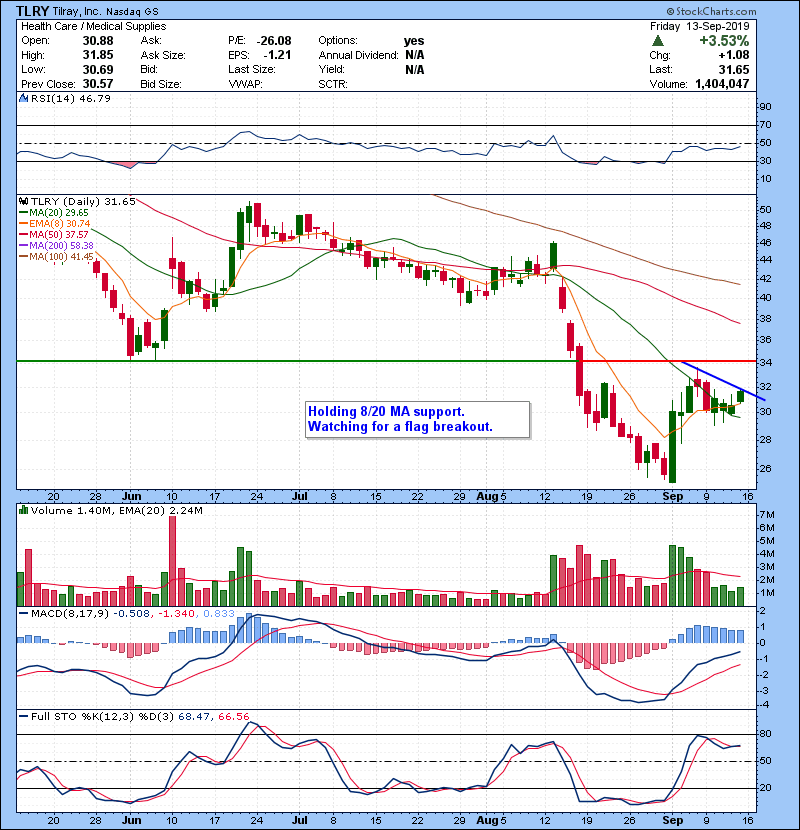Select the Open value 30.88
Screen dimensions: 800x830
click(98, 41)
